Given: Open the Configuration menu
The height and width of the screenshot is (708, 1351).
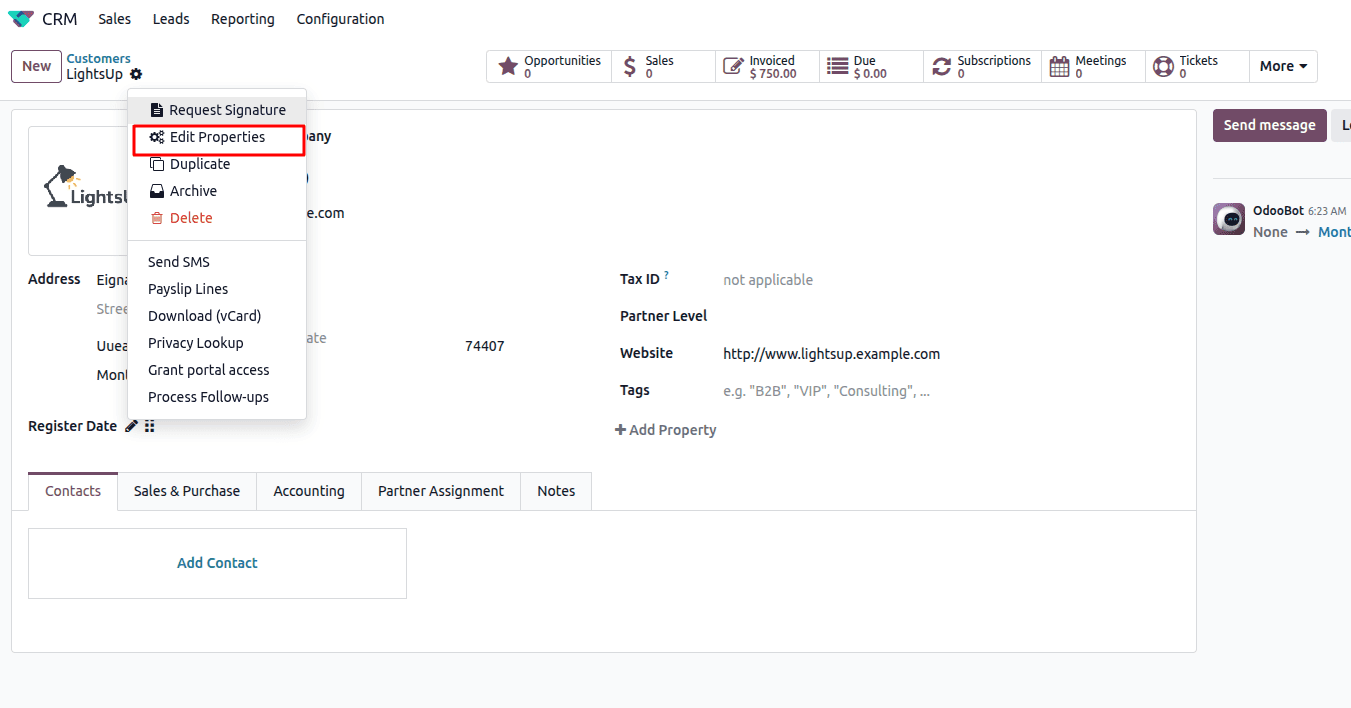Looking at the screenshot, I should tap(340, 19).
